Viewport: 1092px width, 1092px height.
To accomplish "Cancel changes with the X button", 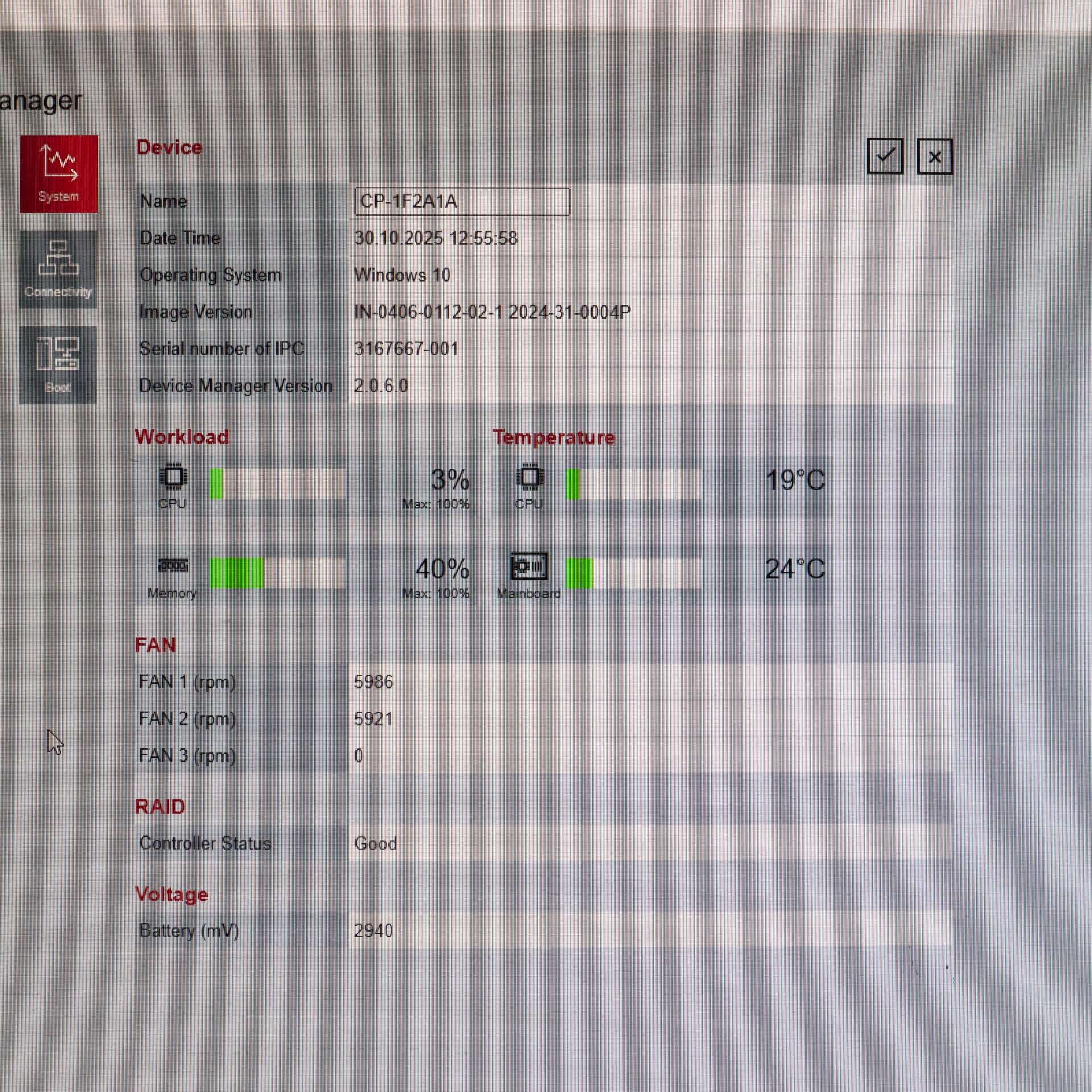I will coord(934,156).
